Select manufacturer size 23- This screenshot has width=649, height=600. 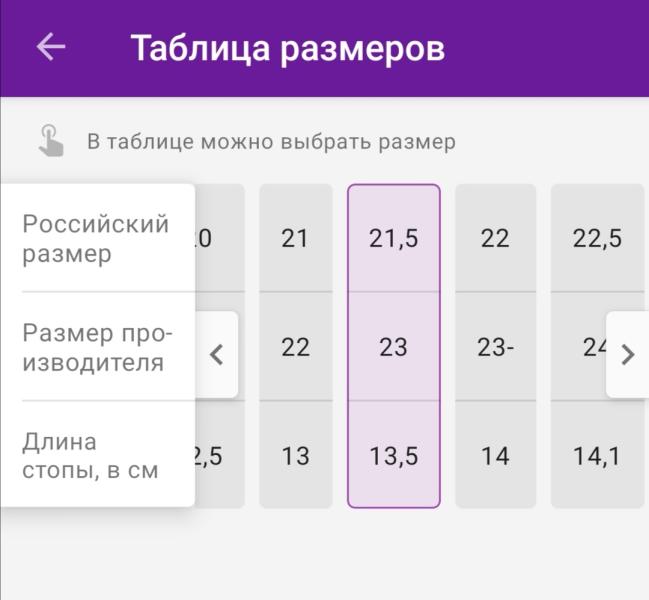click(495, 347)
